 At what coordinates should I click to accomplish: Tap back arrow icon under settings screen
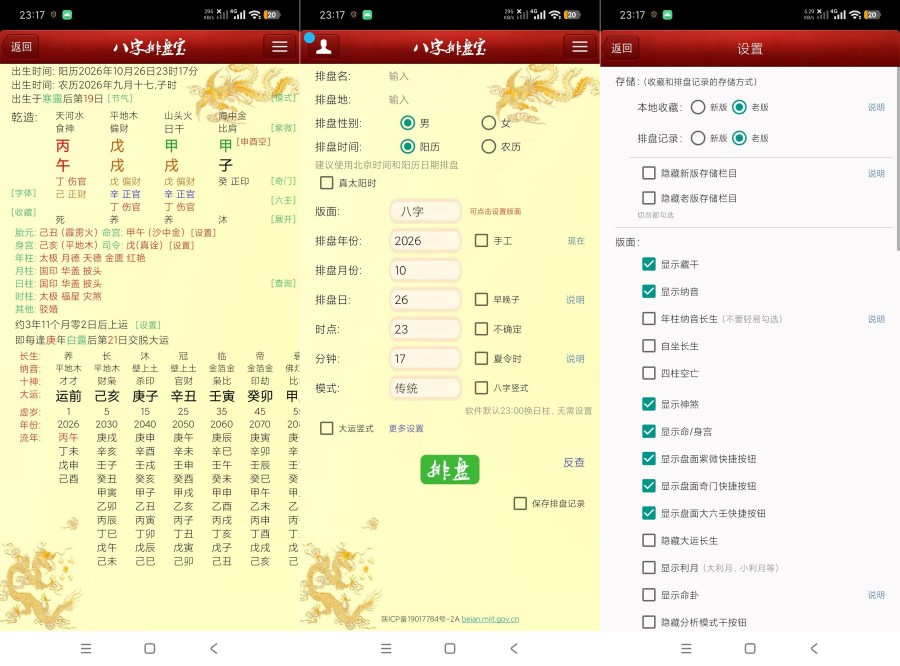(x=814, y=648)
